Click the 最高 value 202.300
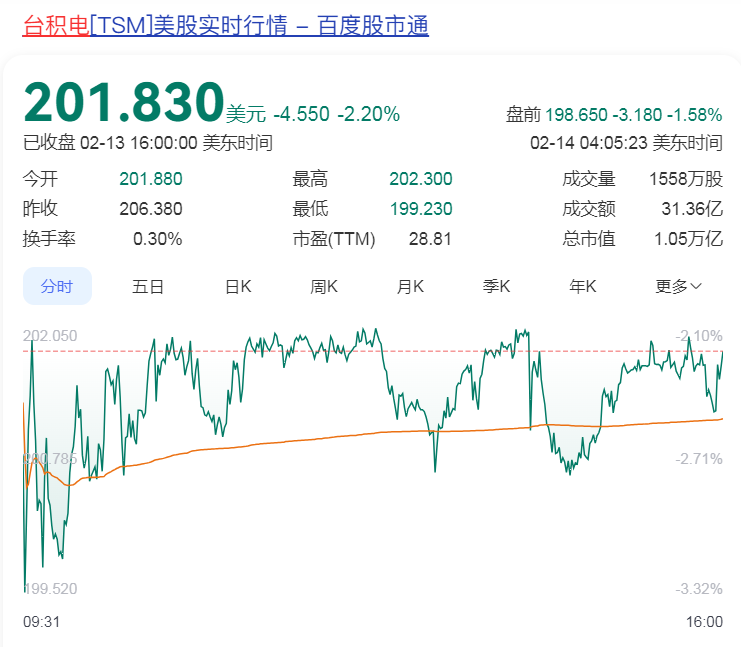The image size is (741, 647). (421, 179)
